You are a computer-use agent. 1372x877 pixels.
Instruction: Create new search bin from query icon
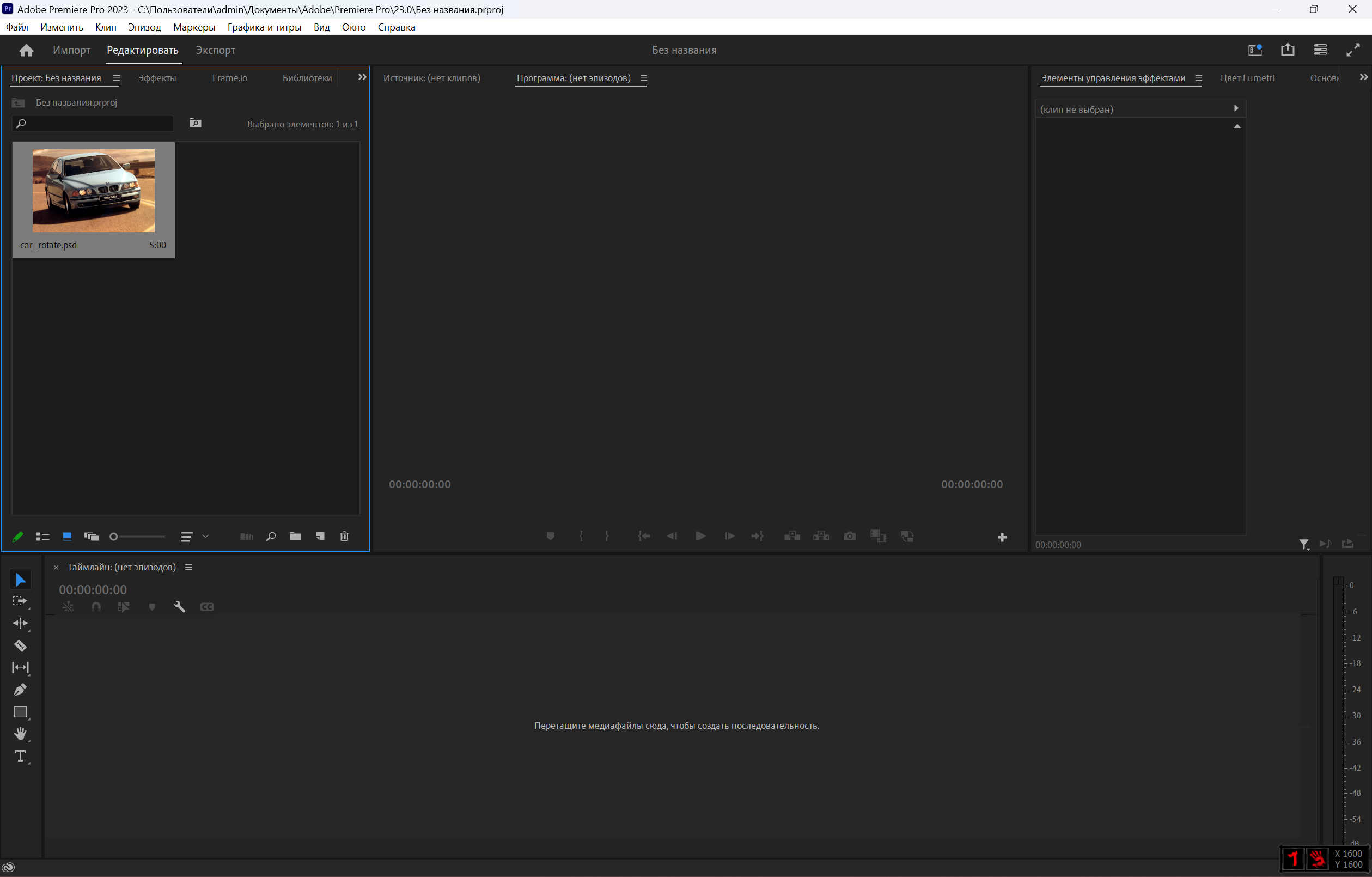click(x=196, y=123)
